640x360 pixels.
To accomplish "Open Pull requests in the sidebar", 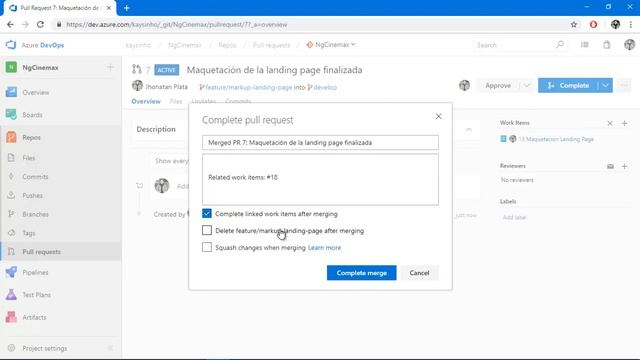I will (41, 252).
